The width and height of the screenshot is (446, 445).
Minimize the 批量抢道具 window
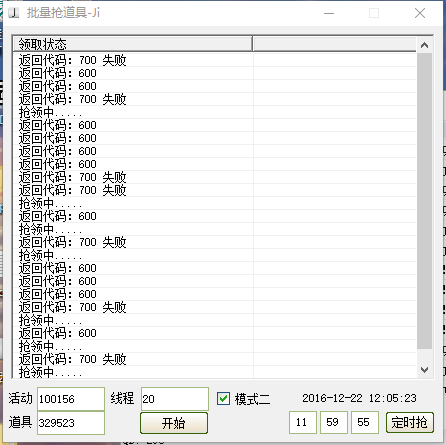point(329,13)
